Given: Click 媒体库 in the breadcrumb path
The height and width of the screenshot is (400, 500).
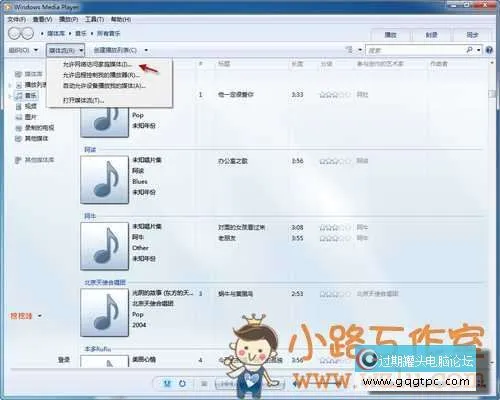Looking at the screenshot, I should click(x=56, y=33).
